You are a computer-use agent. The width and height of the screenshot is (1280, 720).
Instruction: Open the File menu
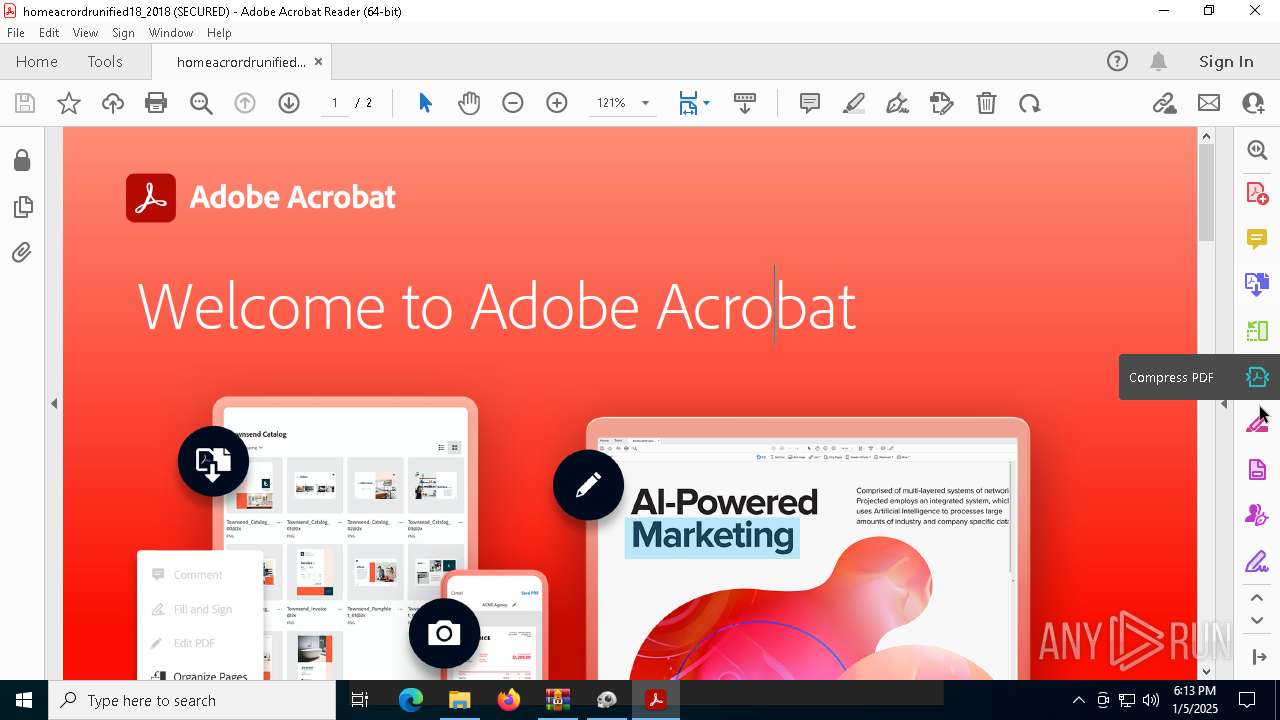16,33
